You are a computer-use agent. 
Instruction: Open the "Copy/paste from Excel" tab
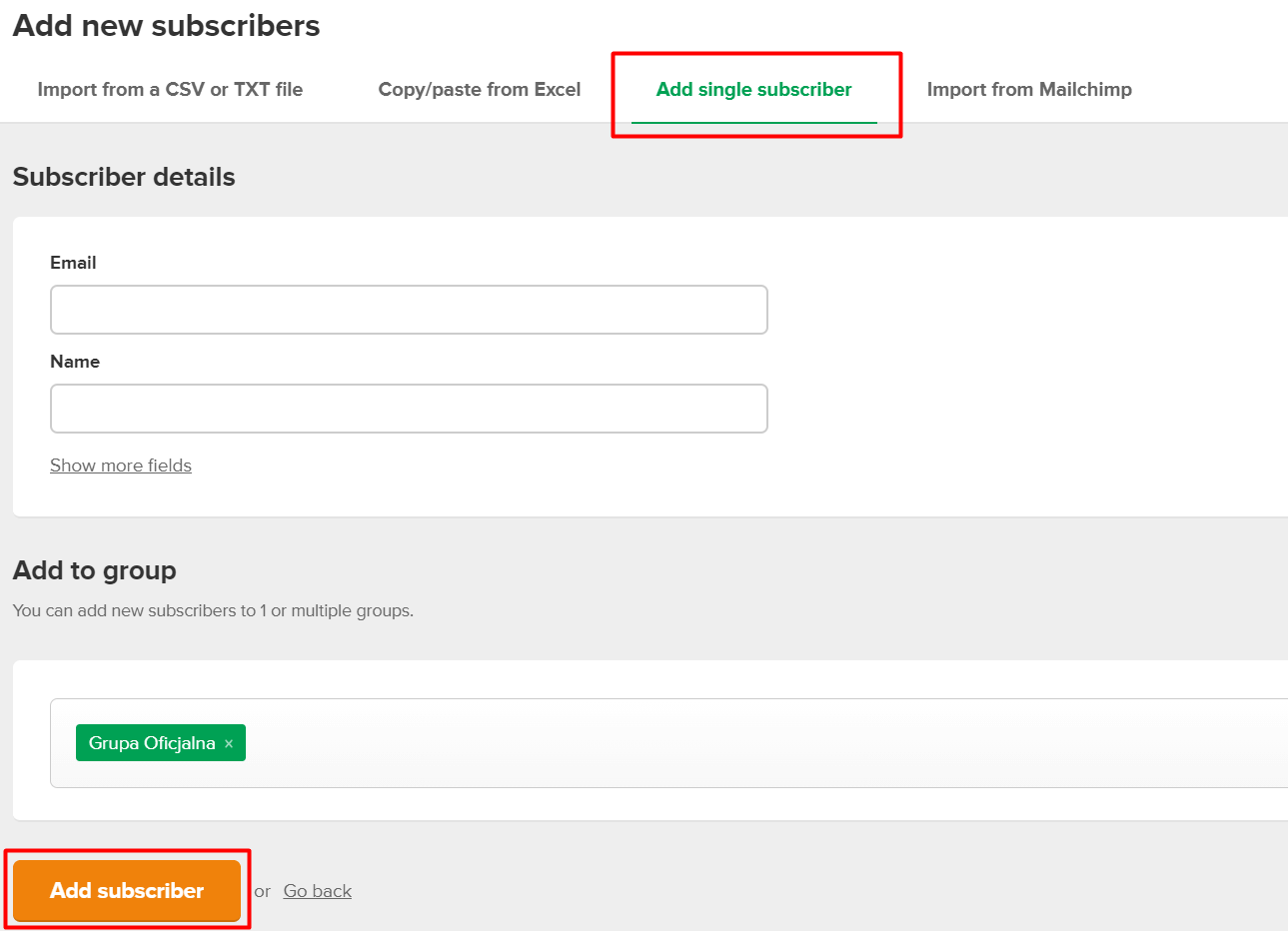pos(479,89)
